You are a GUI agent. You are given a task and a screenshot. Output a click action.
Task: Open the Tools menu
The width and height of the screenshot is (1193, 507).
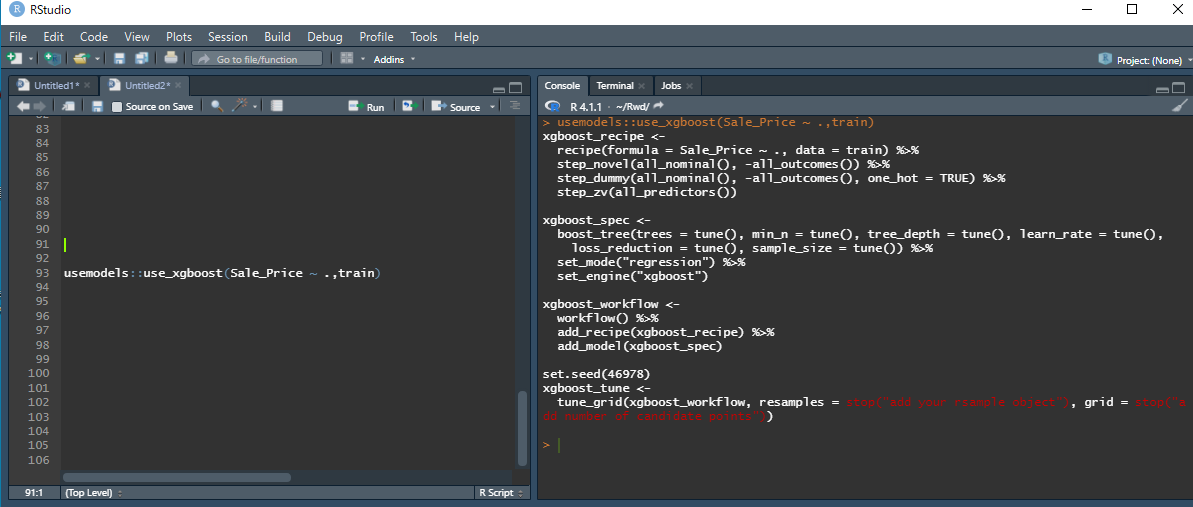coord(424,37)
